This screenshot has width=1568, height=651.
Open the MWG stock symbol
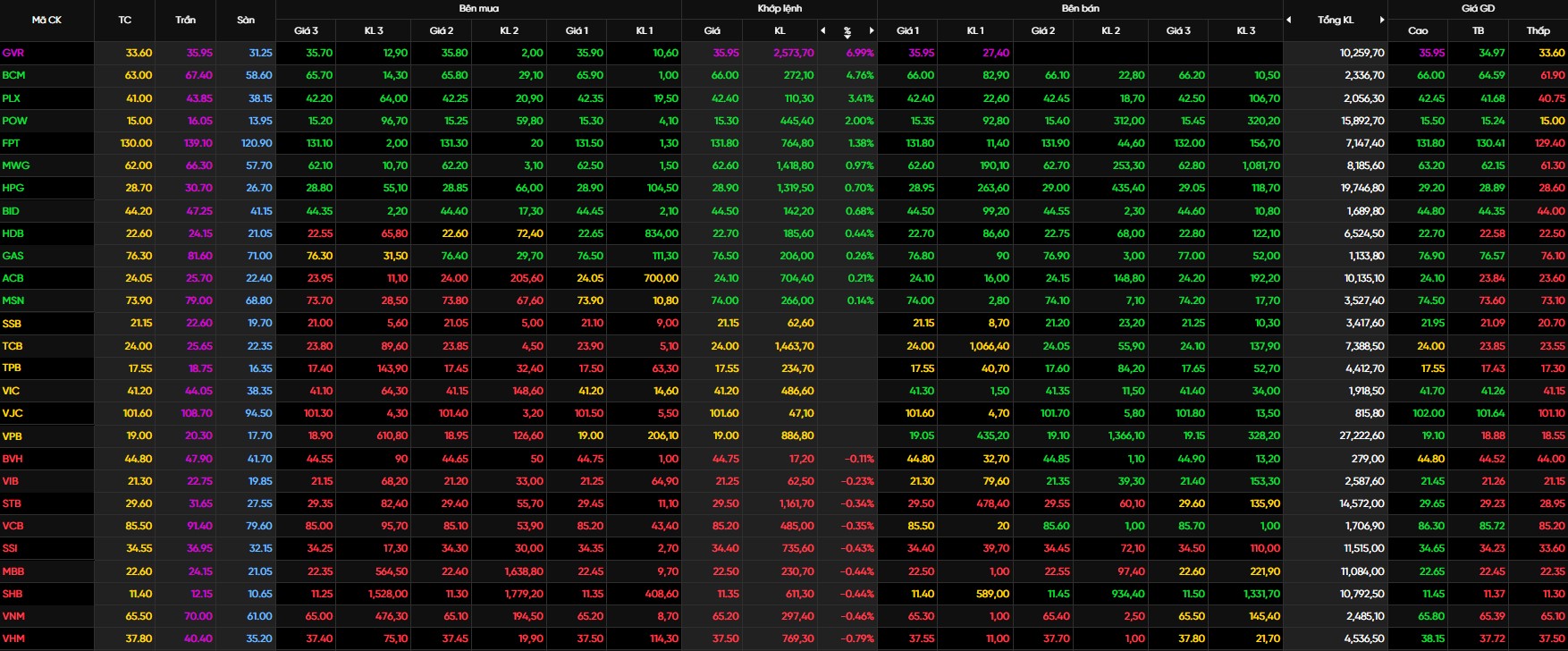click(14, 165)
